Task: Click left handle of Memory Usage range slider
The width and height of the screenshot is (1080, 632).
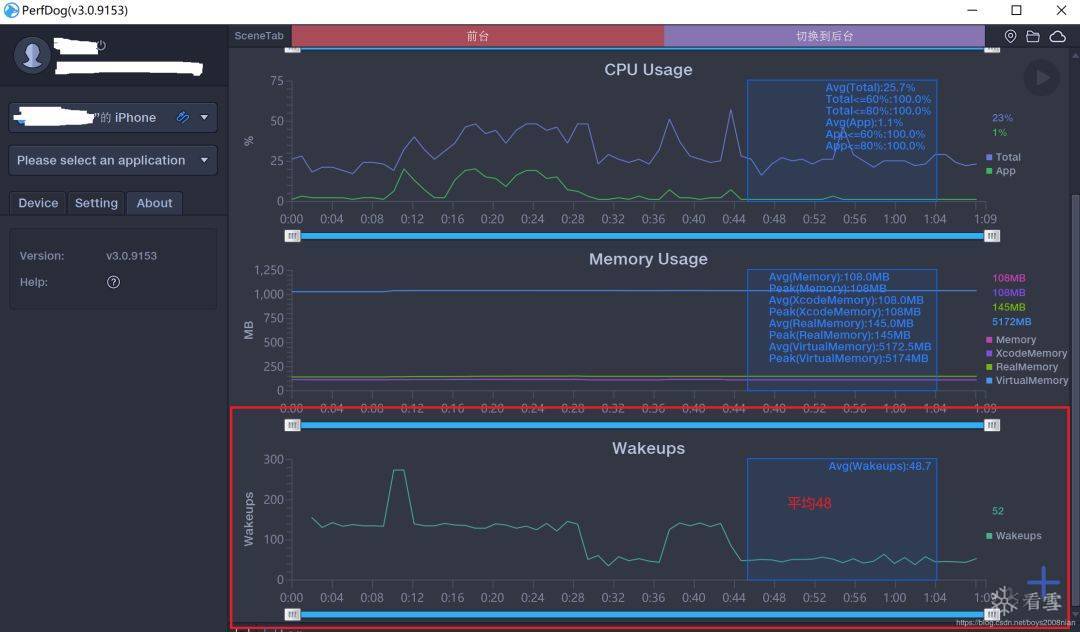Action: (293, 425)
